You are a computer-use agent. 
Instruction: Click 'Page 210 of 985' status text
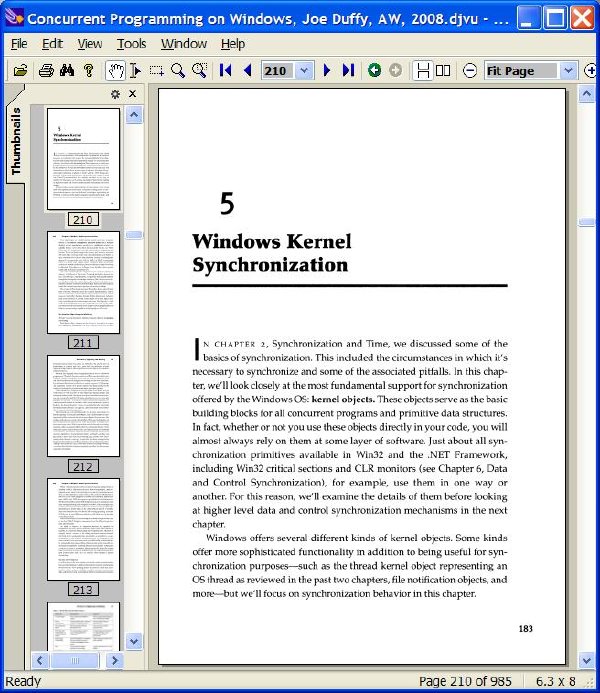[465, 681]
